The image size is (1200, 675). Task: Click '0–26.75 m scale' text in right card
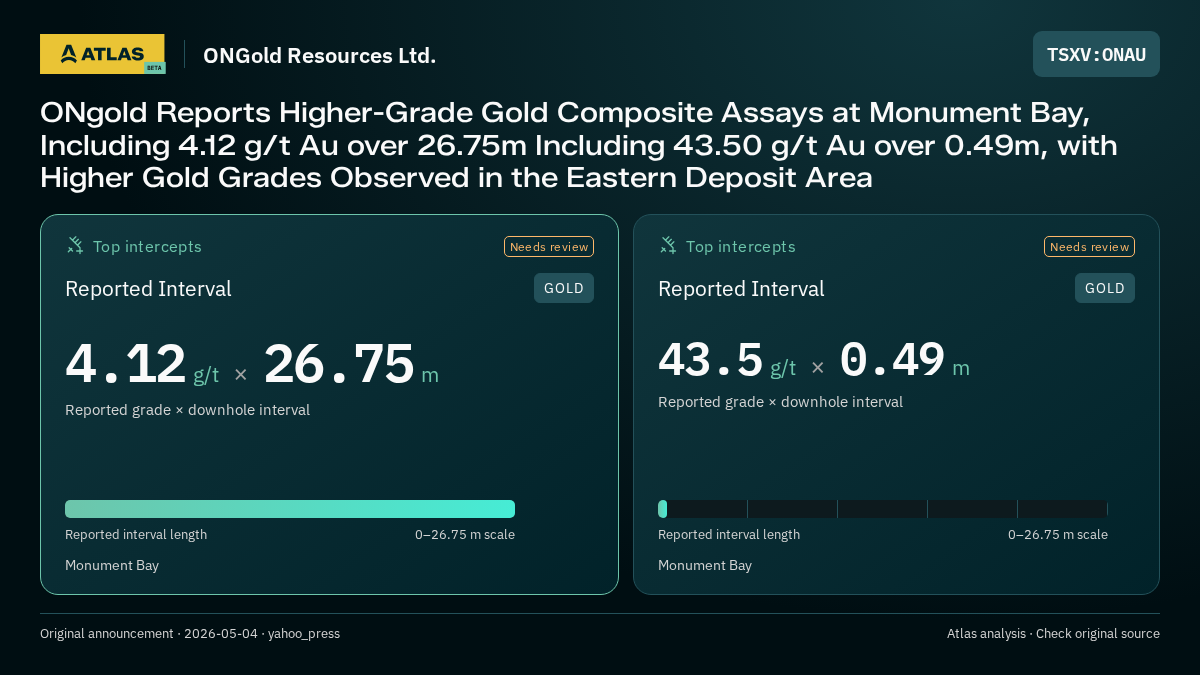point(1058,535)
